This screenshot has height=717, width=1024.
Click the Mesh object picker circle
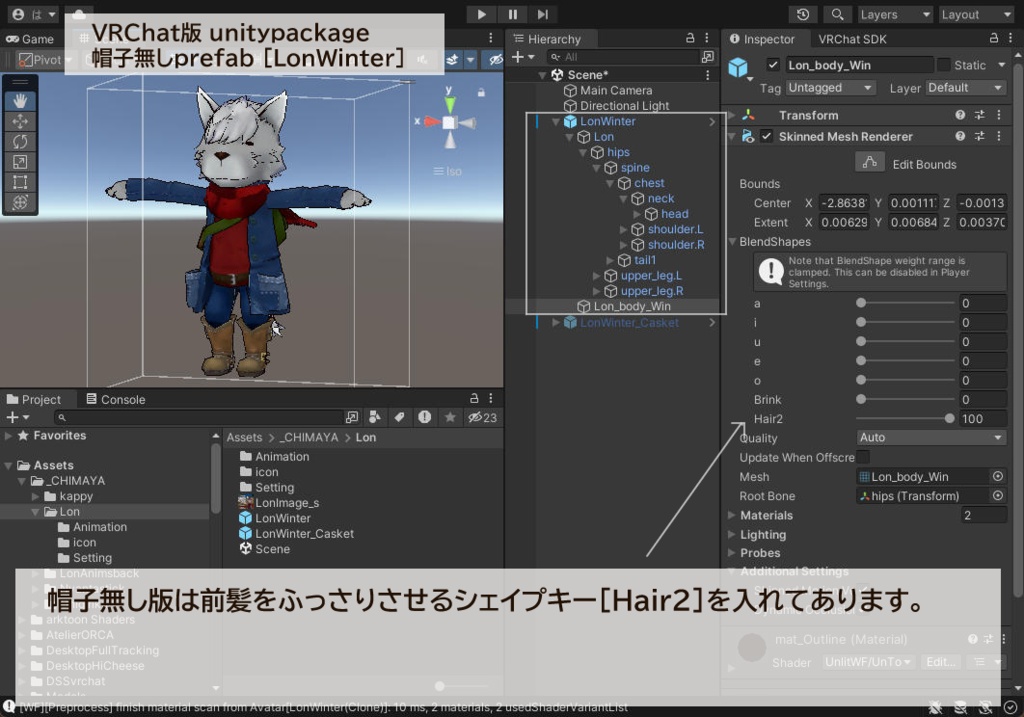pyautogui.click(x=997, y=477)
